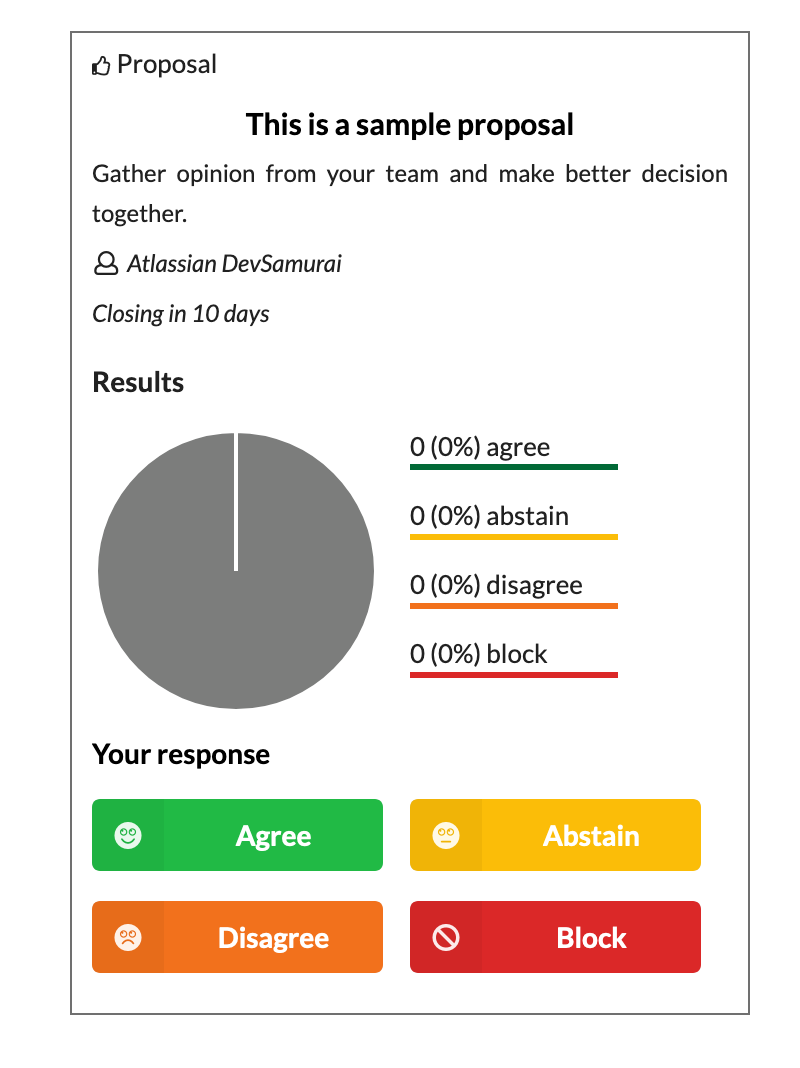
Task: Click the thumbs-up Proposal icon
Action: [100, 67]
